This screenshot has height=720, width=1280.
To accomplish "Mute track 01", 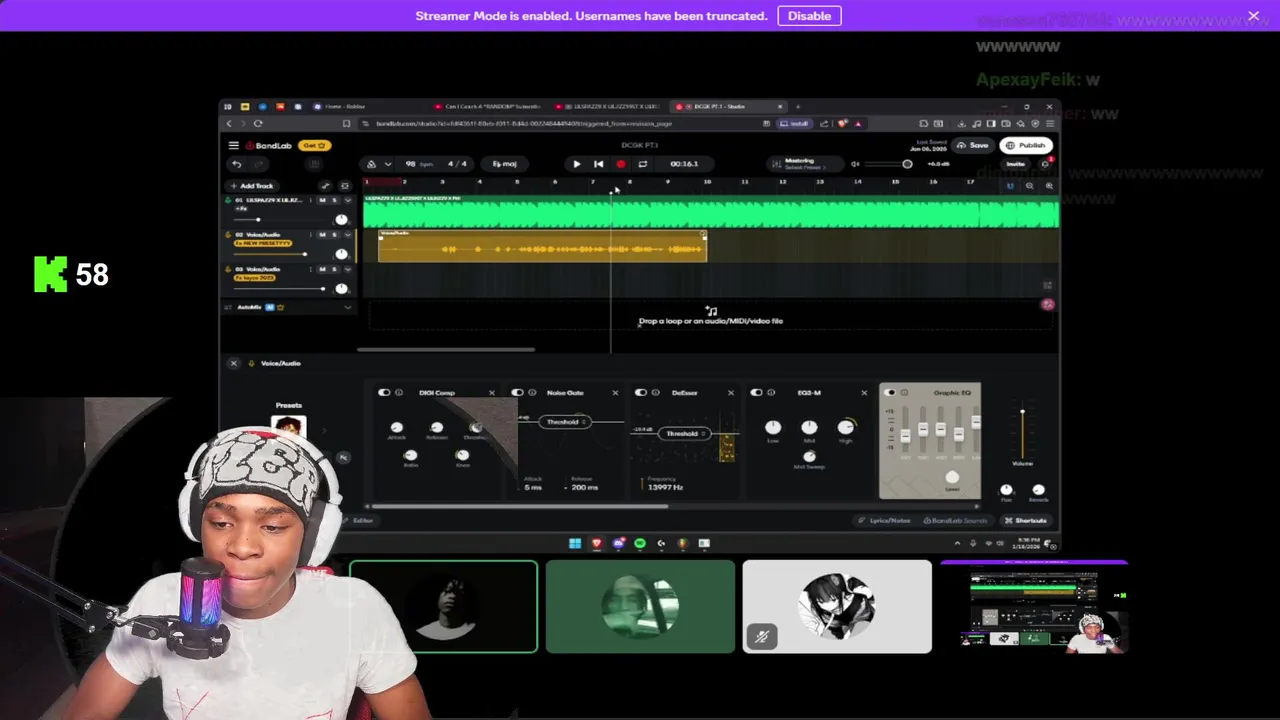I will click(322, 200).
